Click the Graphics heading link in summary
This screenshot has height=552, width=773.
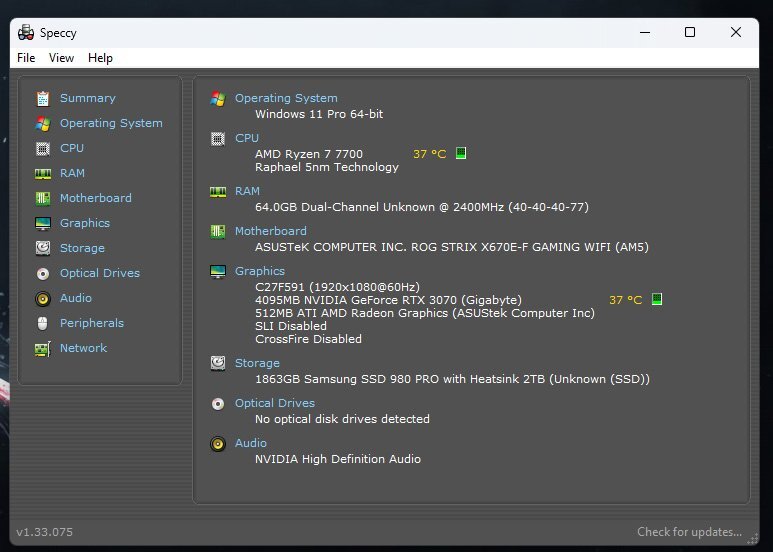(260, 271)
